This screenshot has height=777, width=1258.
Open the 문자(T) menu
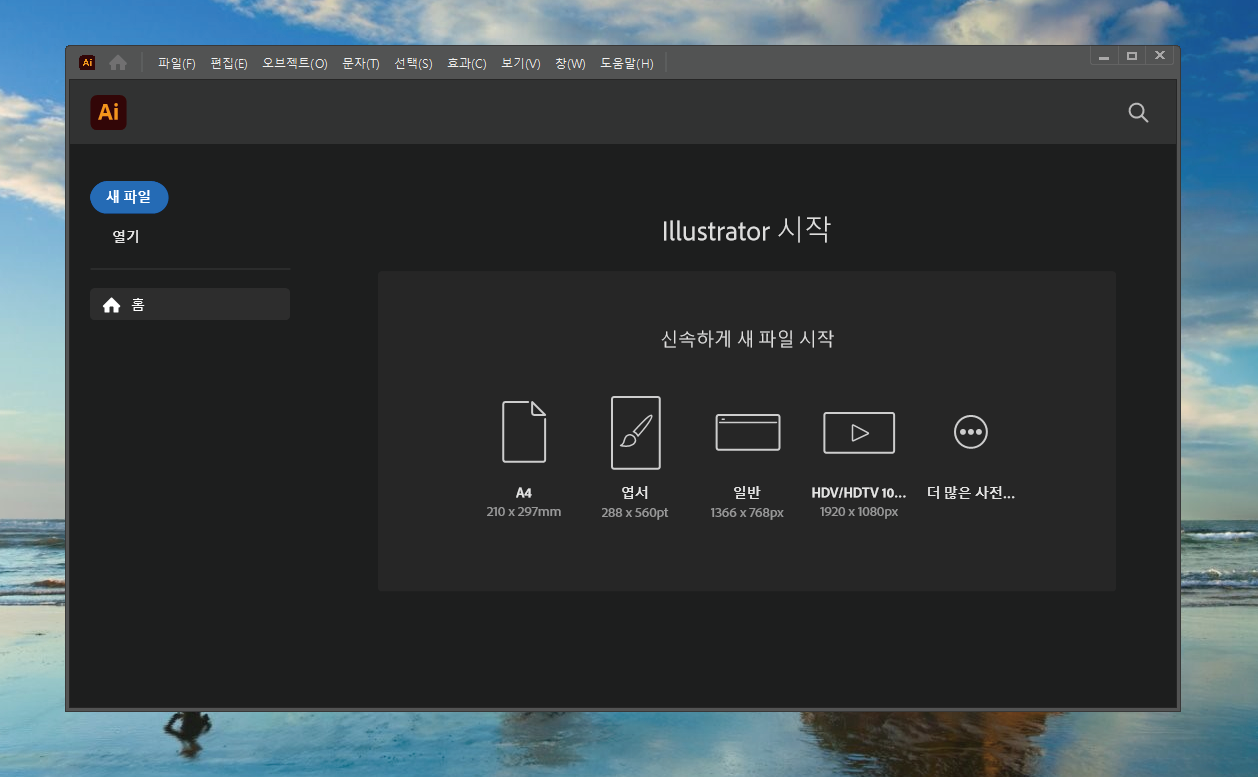click(361, 63)
